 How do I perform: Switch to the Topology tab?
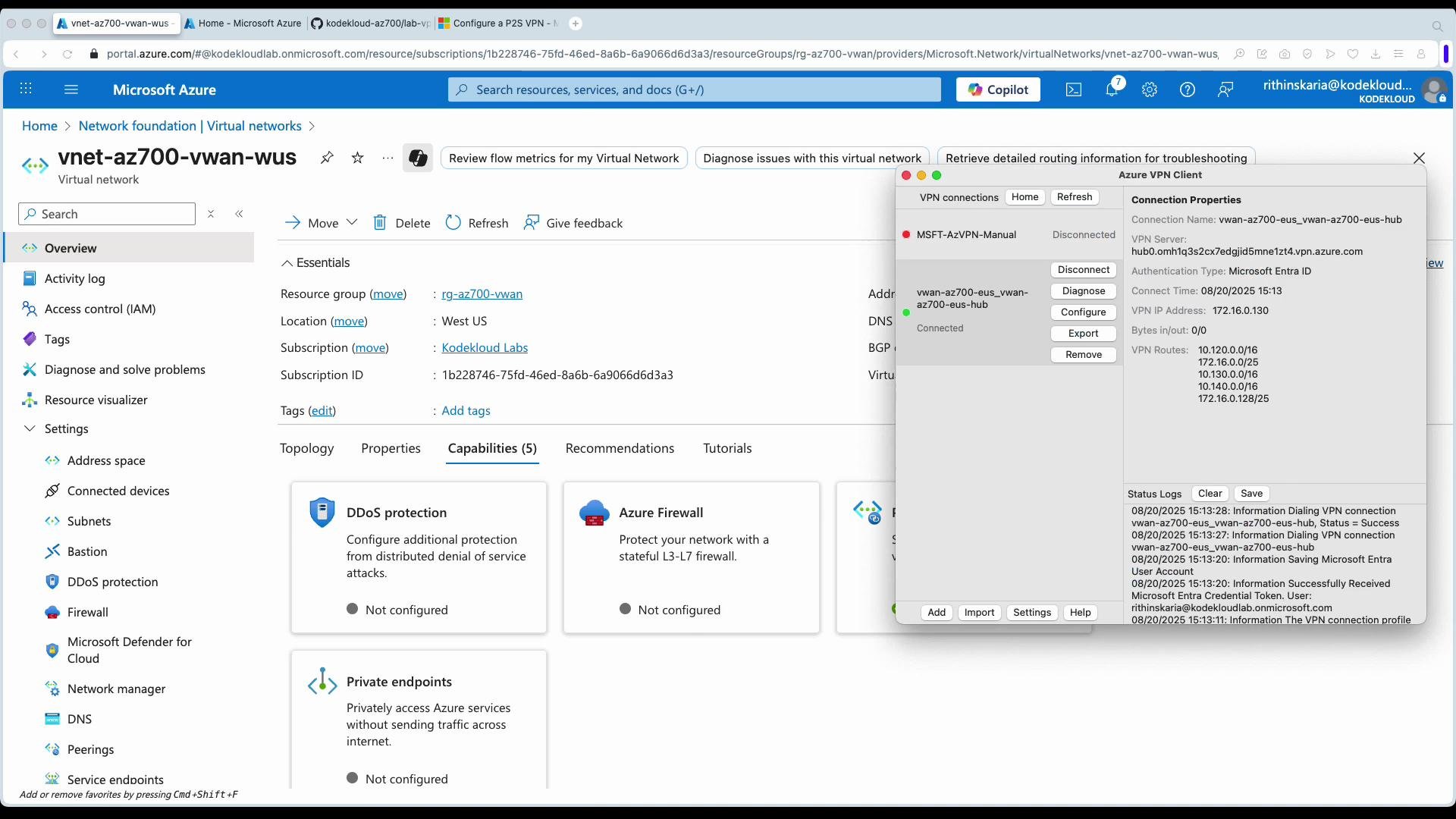click(x=306, y=448)
